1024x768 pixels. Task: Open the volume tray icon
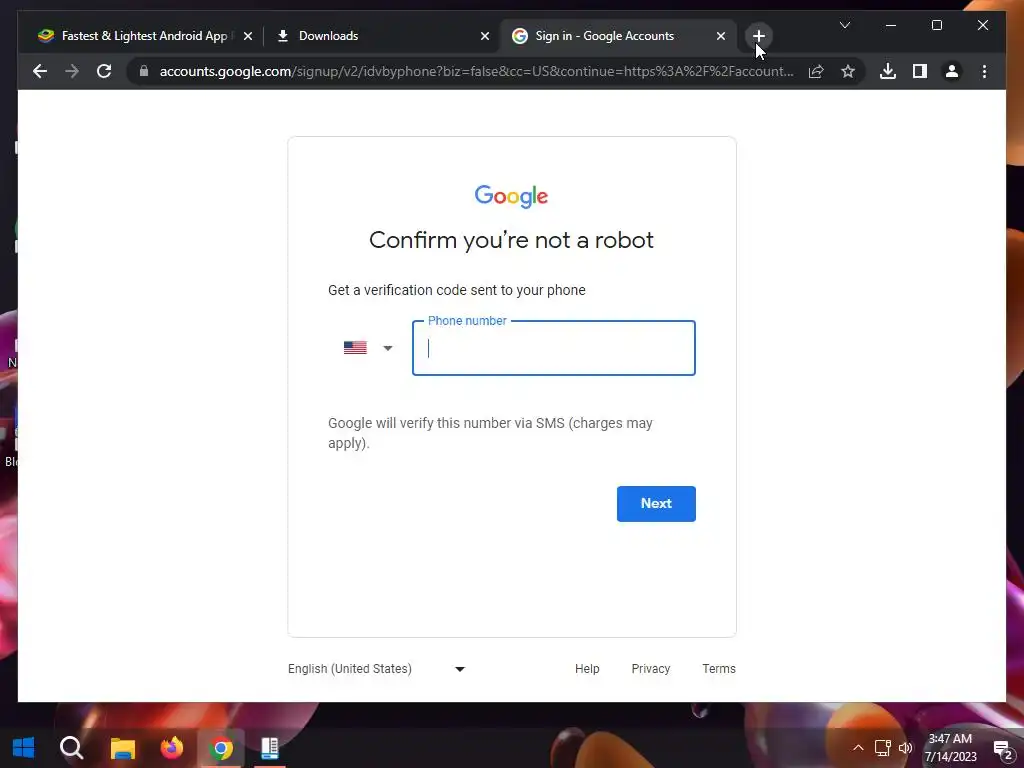click(x=905, y=748)
